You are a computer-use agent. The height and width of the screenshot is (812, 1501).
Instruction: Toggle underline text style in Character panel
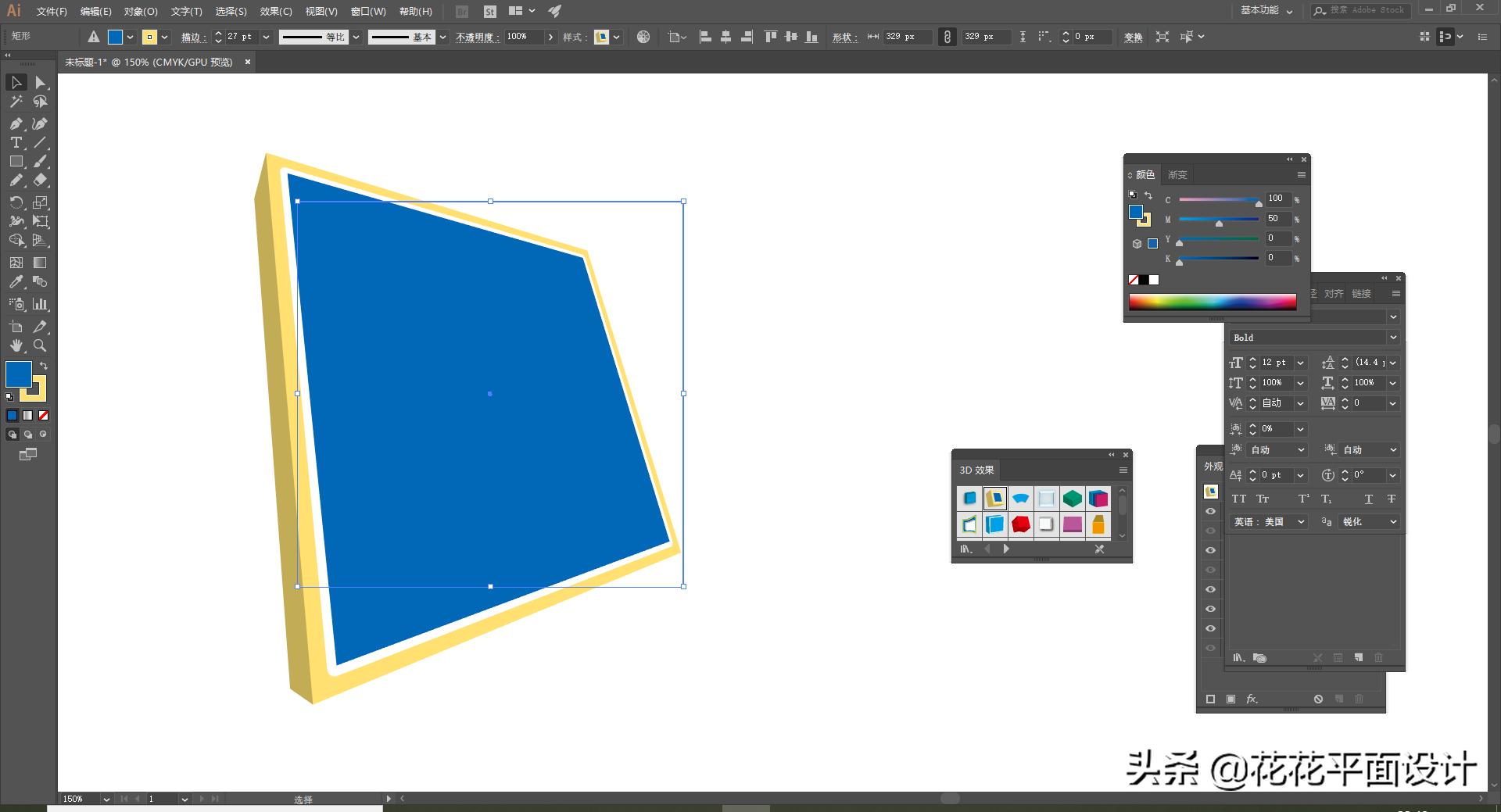coord(1368,499)
